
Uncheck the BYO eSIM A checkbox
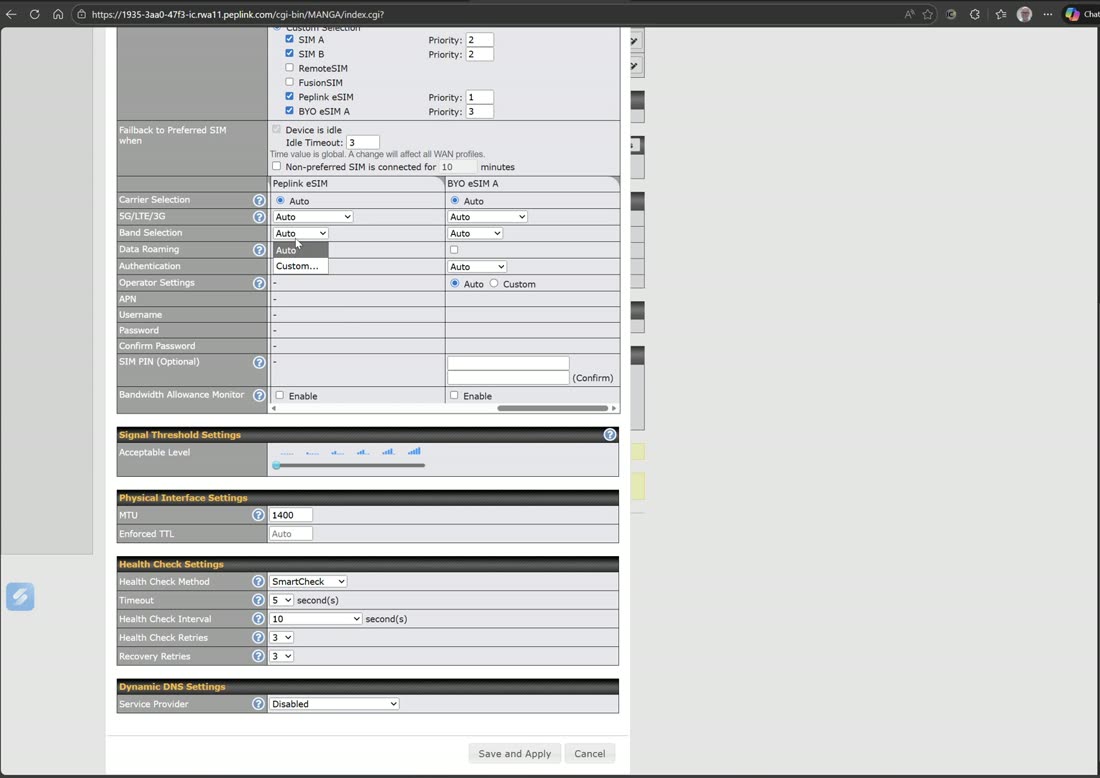pos(289,110)
